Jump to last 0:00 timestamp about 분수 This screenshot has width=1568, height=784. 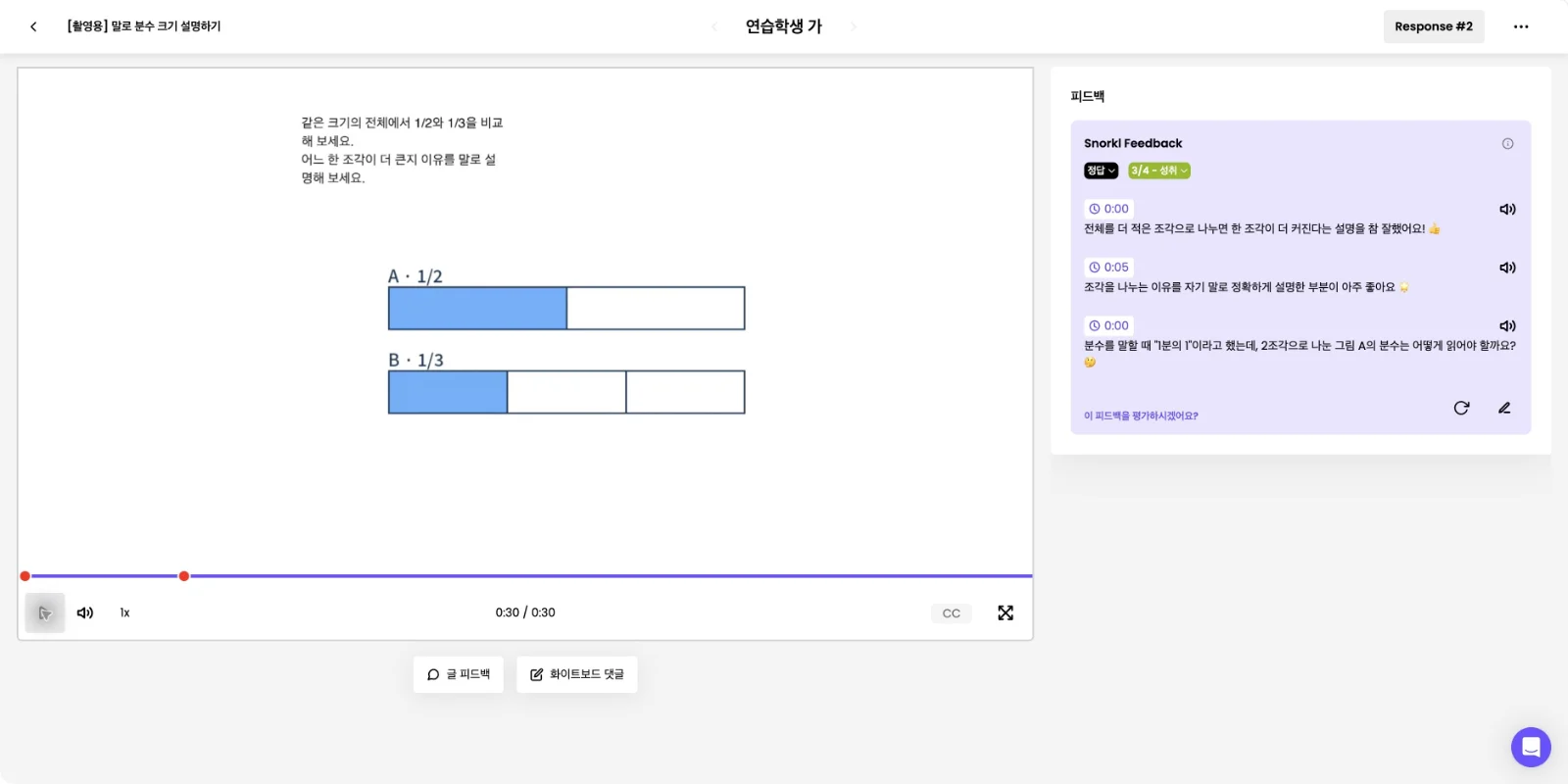[1108, 325]
